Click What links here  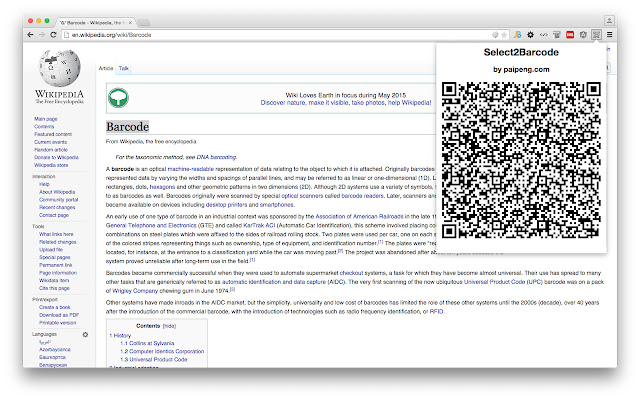click(56, 234)
